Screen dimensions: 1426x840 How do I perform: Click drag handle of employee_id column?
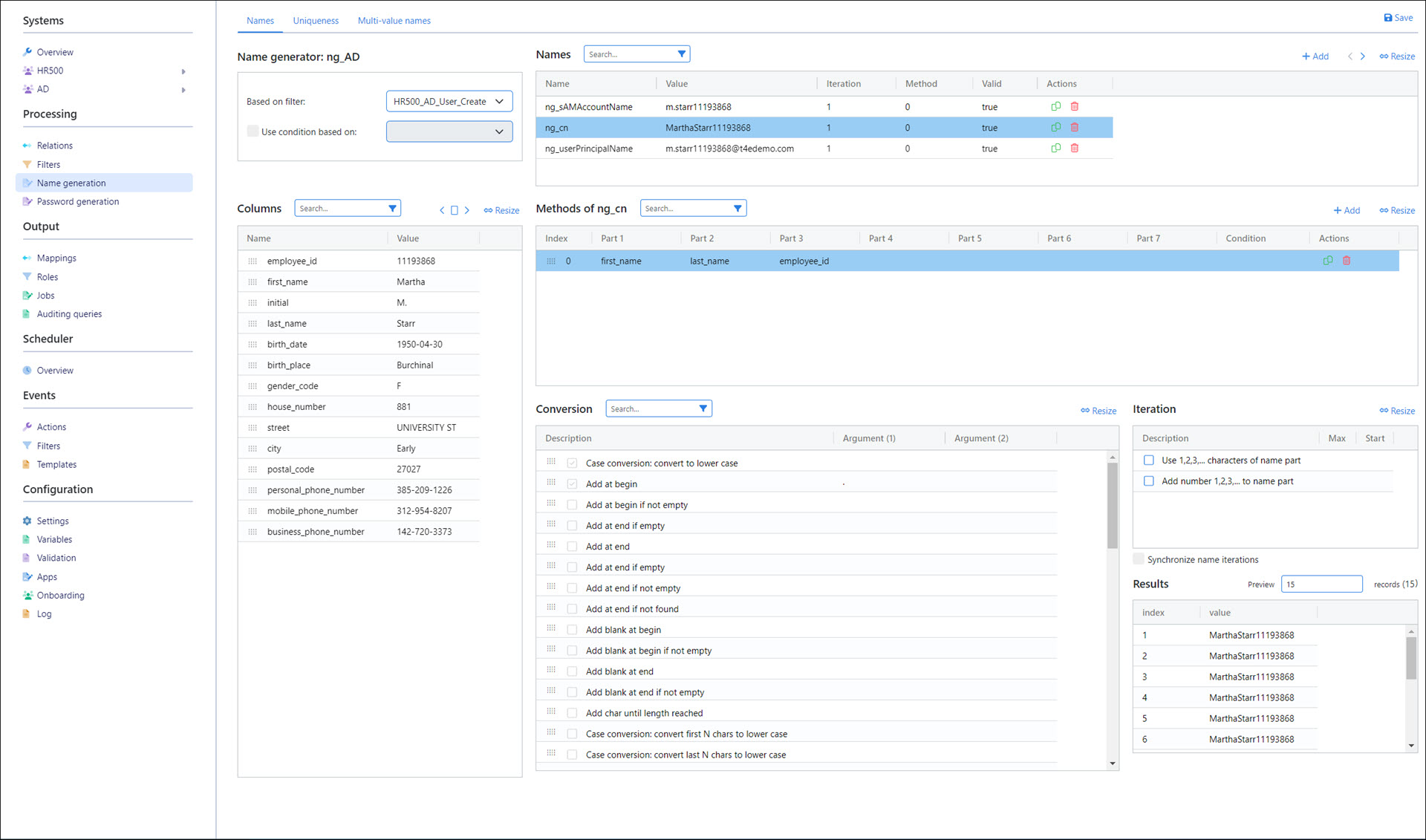253,261
